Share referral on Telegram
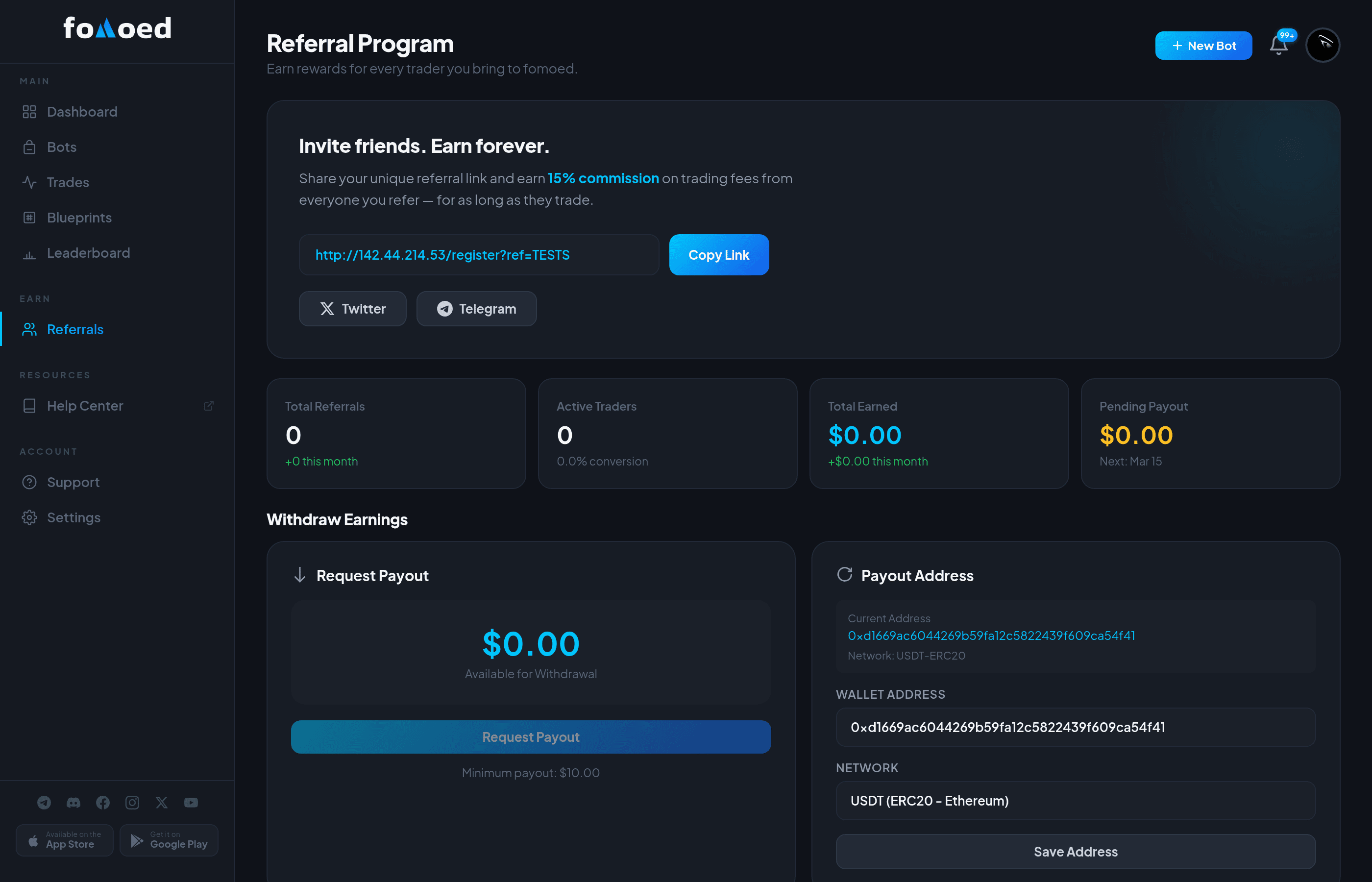Screen dimensions: 1372x882 [x=476, y=309]
